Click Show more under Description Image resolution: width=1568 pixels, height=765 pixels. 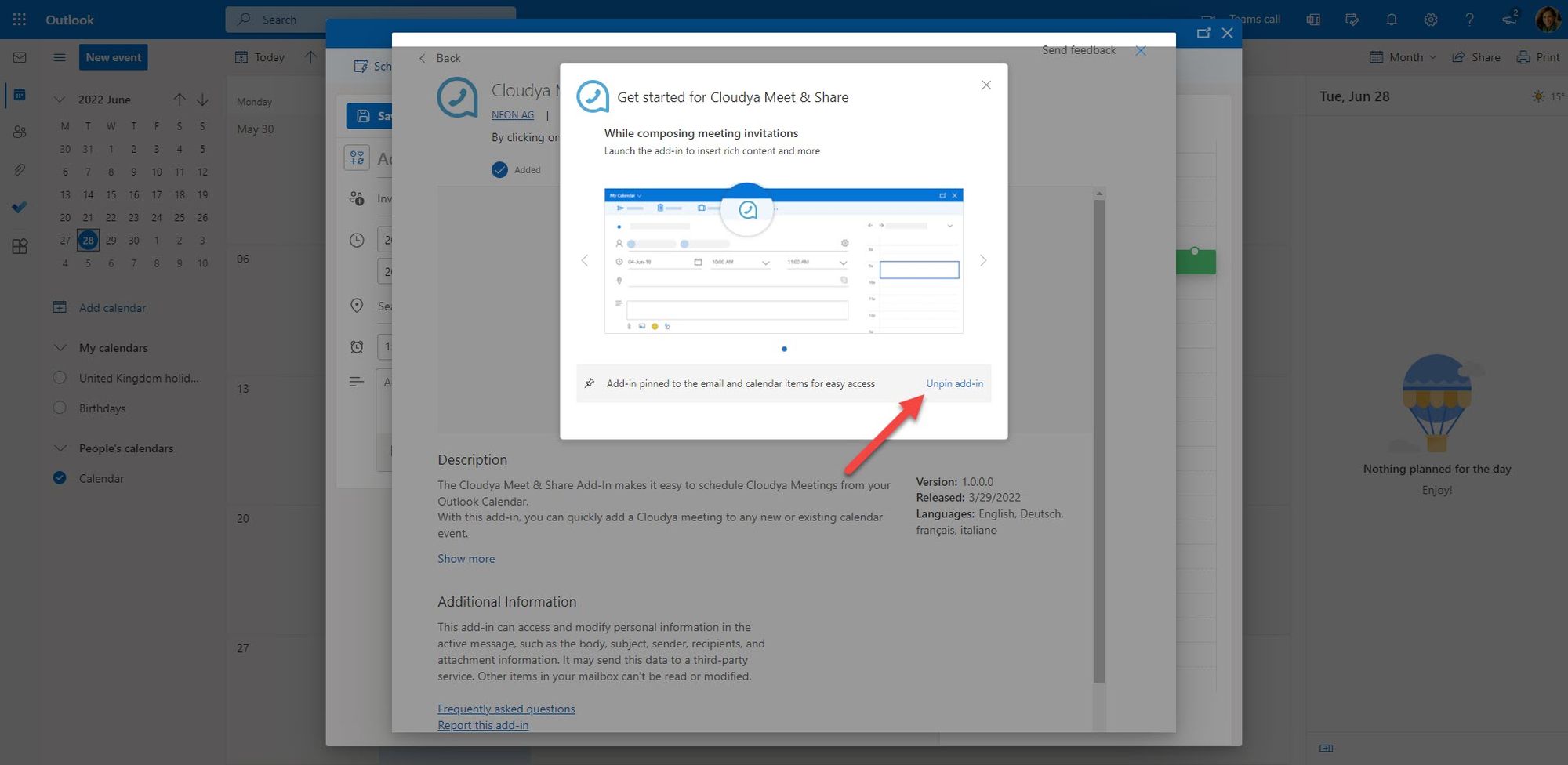[x=466, y=559]
